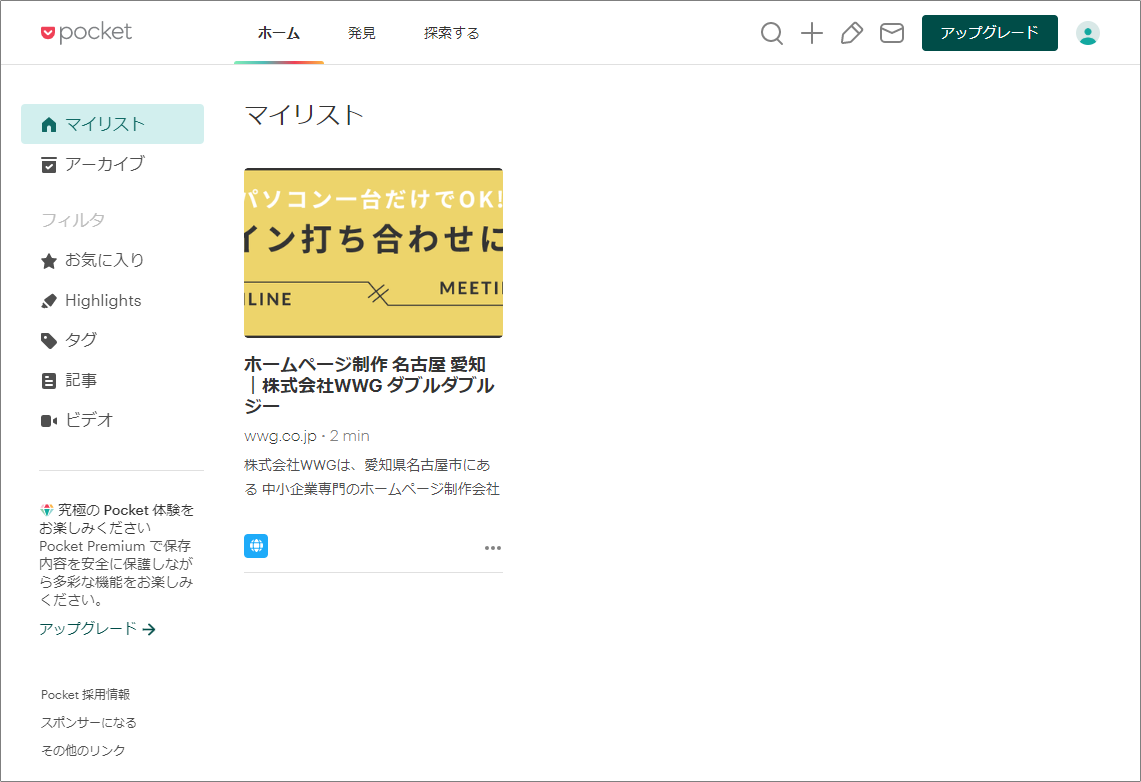Click the green アップグレード button
The height and width of the screenshot is (782, 1141).
tap(989, 33)
